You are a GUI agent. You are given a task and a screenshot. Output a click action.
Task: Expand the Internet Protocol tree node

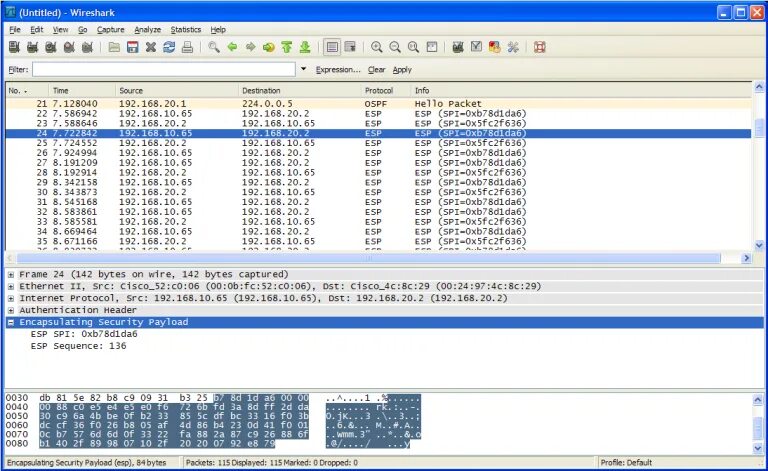coord(11,298)
